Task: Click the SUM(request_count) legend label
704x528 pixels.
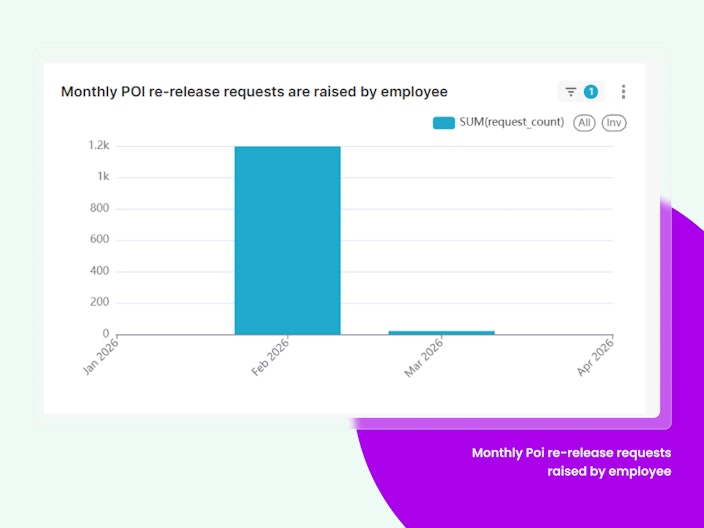Action: pyautogui.click(x=511, y=122)
